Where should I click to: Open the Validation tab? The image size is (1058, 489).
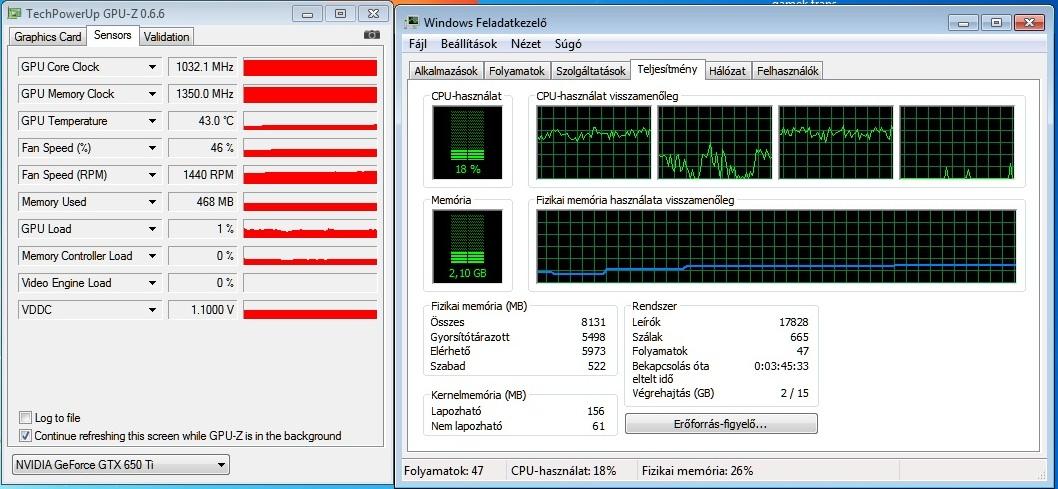(167, 36)
